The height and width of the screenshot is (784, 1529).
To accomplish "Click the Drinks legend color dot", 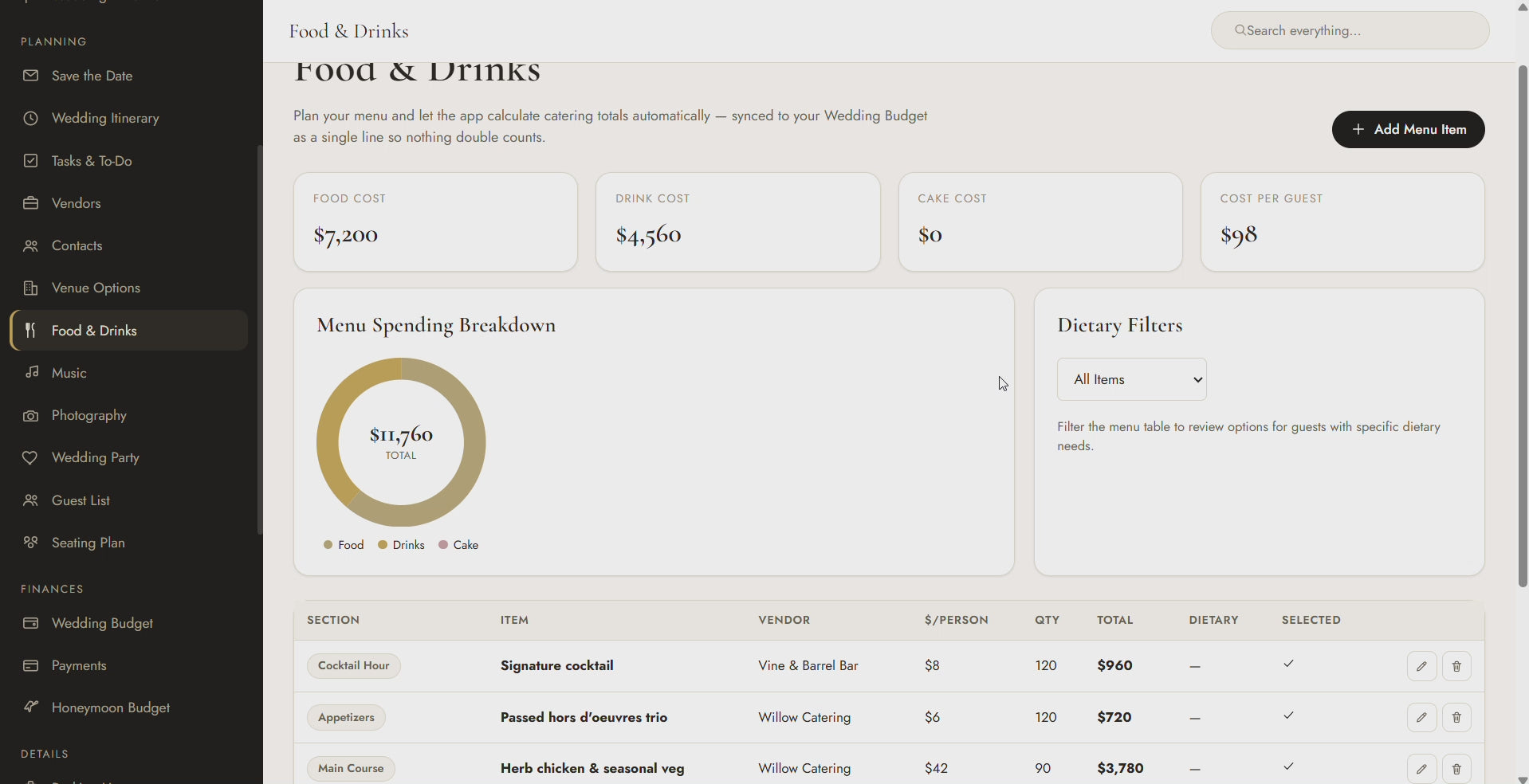I will [x=383, y=545].
